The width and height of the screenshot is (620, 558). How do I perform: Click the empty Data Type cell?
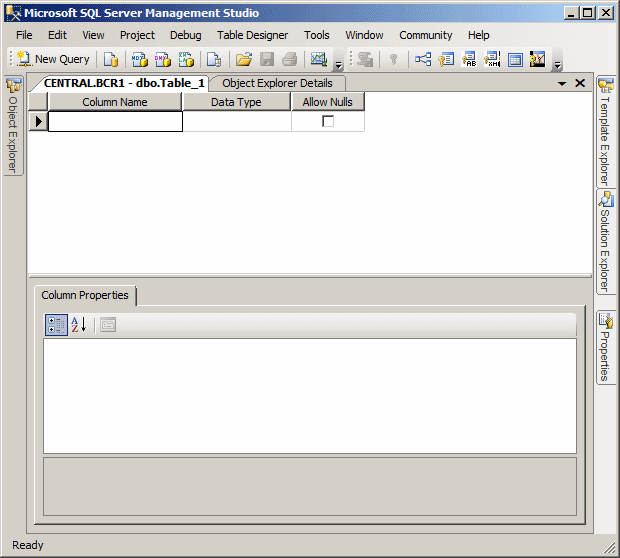pos(237,121)
